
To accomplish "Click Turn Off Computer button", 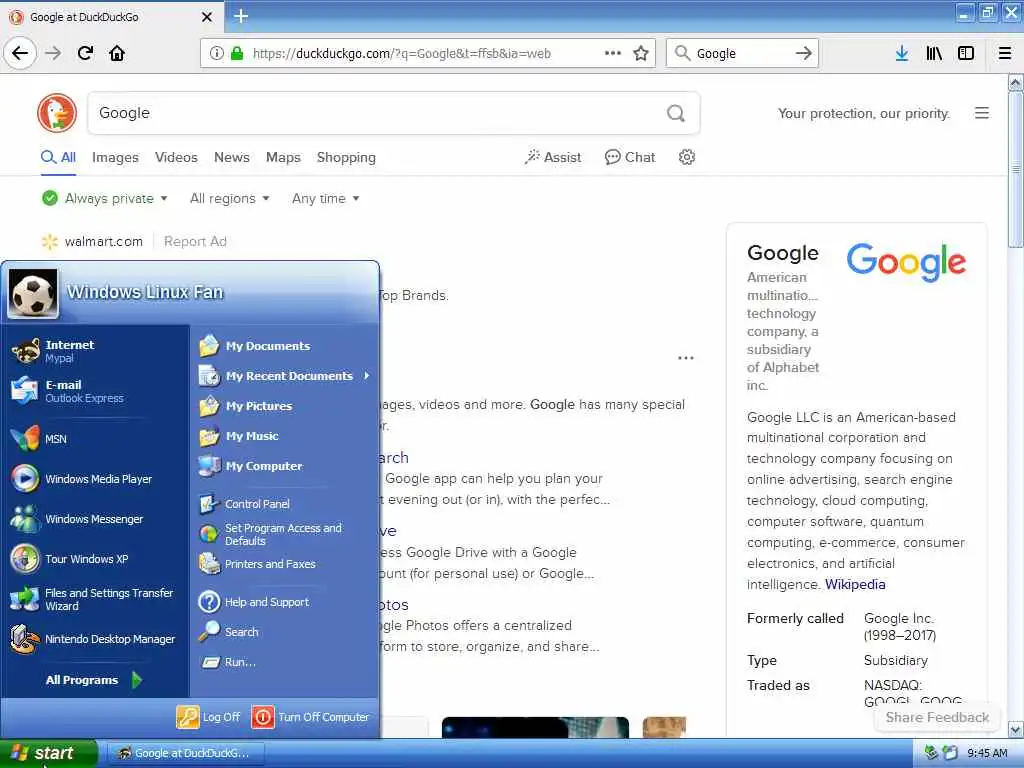I will click(310, 716).
